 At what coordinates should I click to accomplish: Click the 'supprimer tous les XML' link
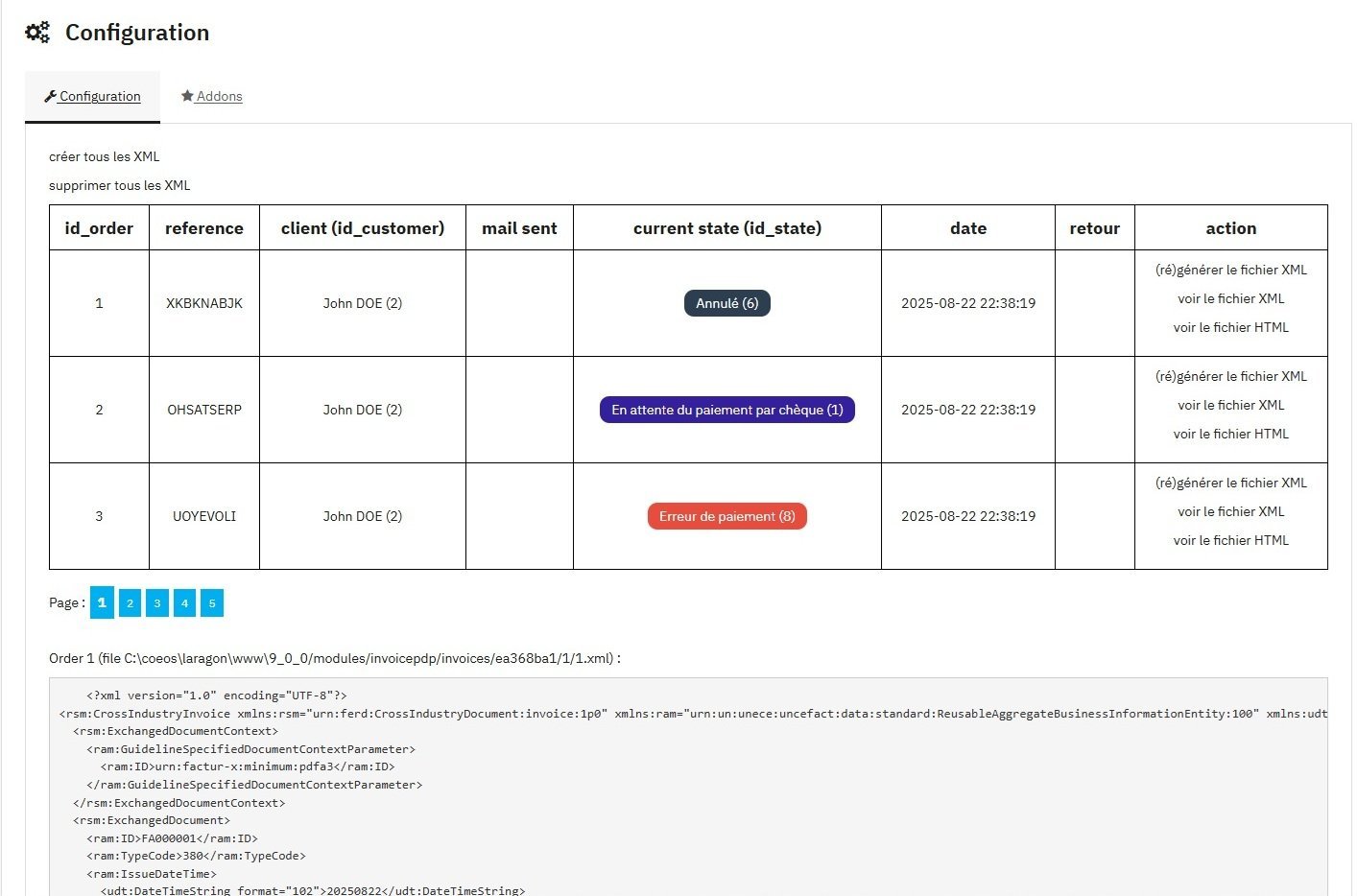tap(120, 185)
